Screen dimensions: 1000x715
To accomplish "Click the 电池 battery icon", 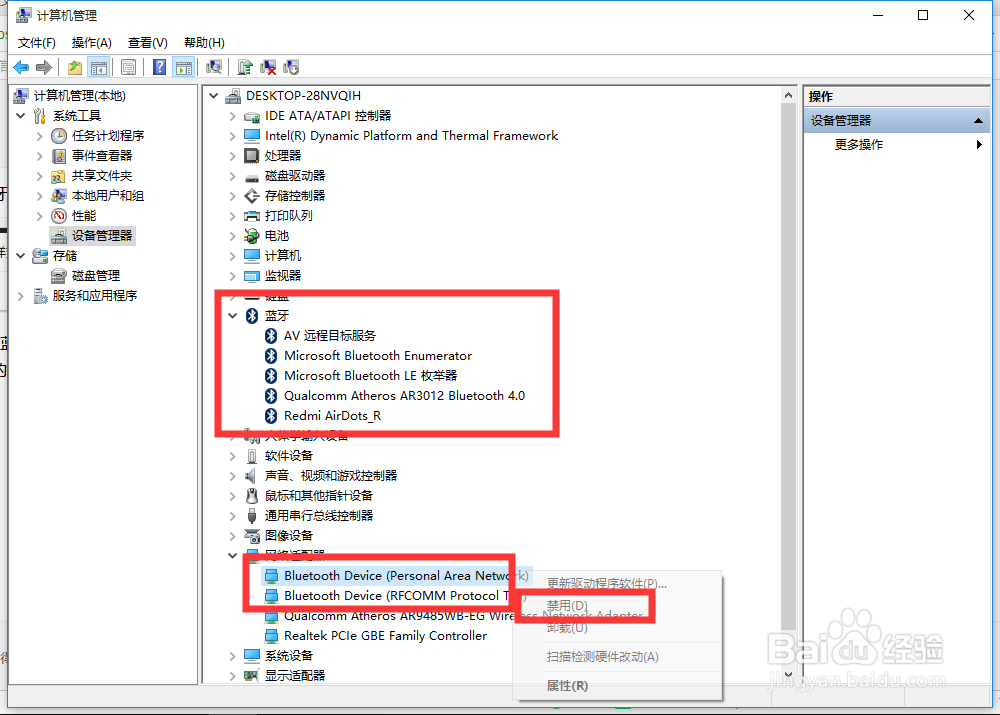I will tap(252, 236).
